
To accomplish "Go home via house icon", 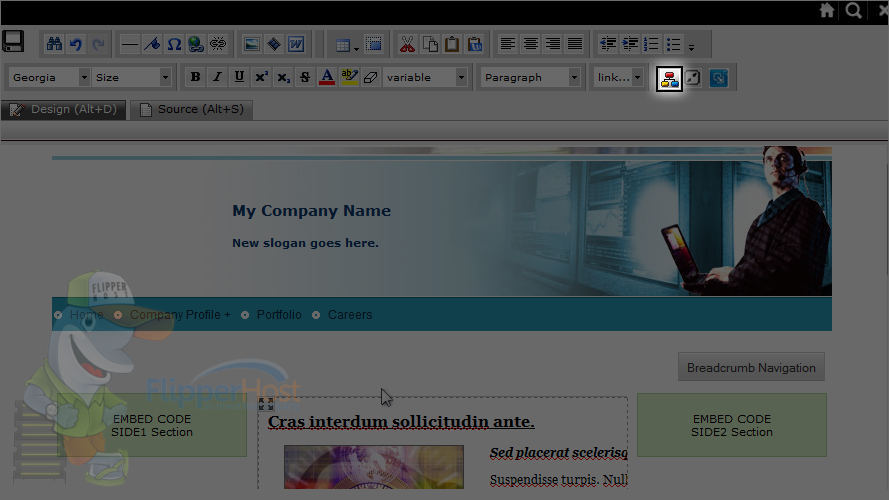I will point(827,10).
